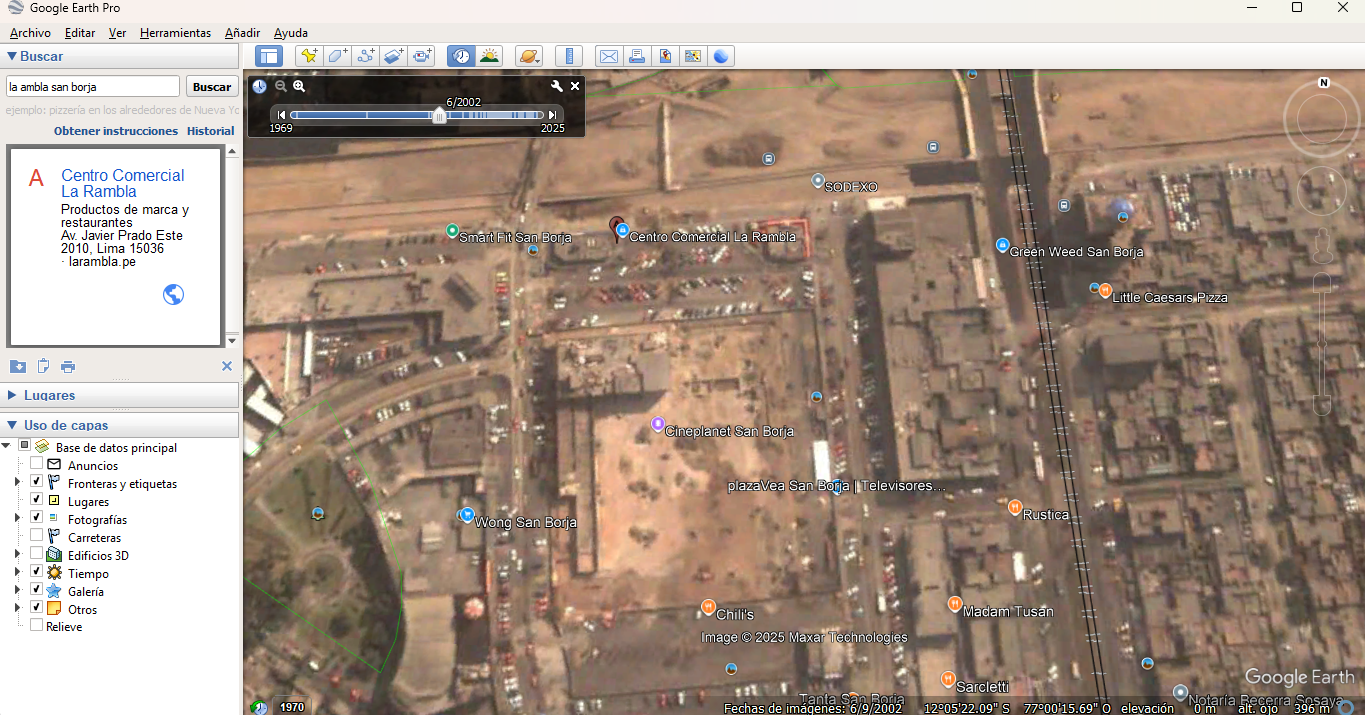Start the Record a Tour tool
This screenshot has height=715, width=1365.
tap(422, 56)
